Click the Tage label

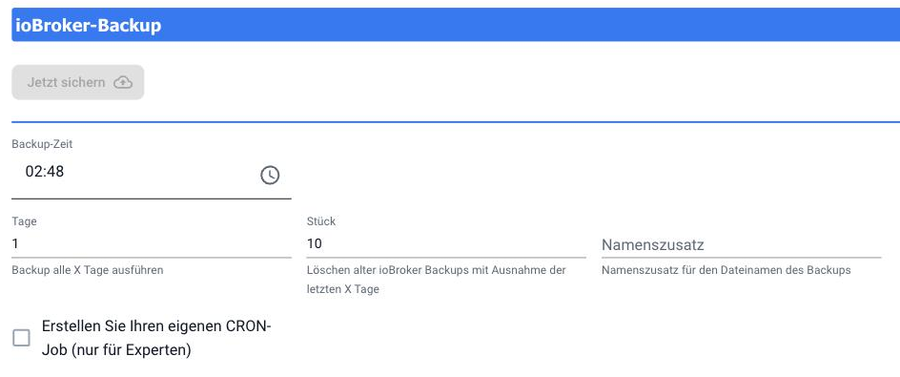(24, 221)
